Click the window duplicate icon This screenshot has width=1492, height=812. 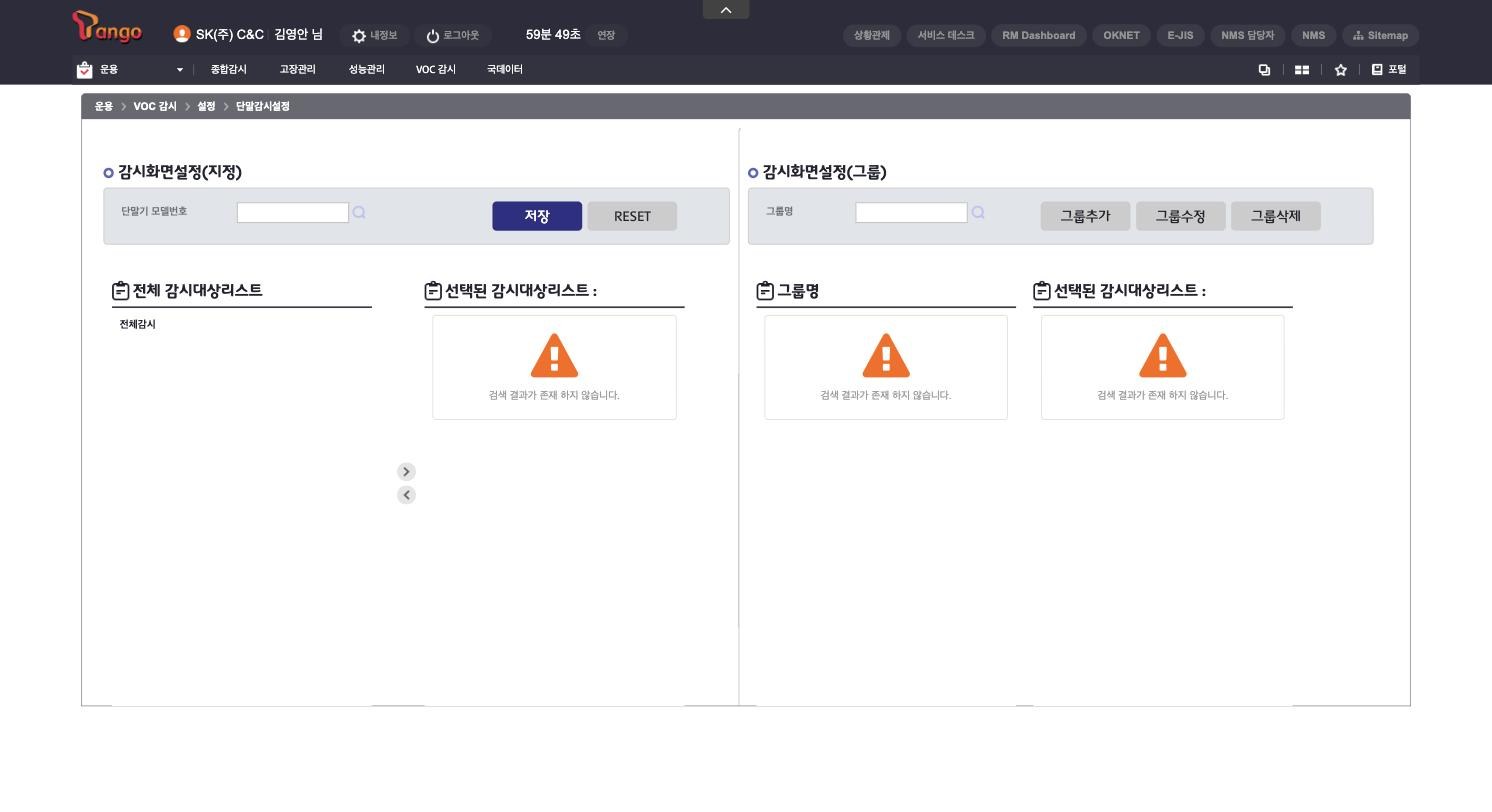(x=1264, y=70)
